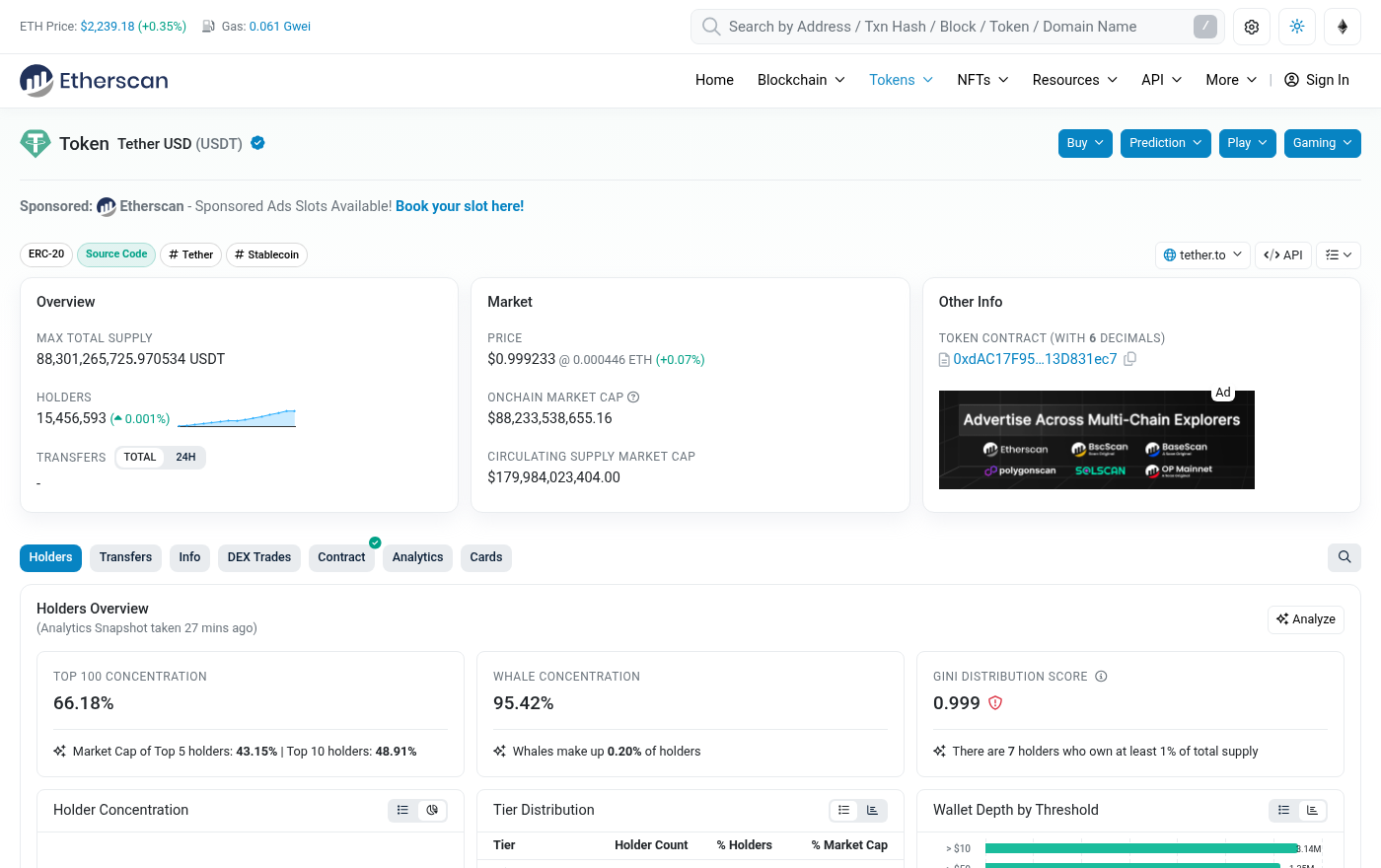Open Book your slot here link
The height and width of the screenshot is (868, 1381).
pyautogui.click(x=460, y=206)
